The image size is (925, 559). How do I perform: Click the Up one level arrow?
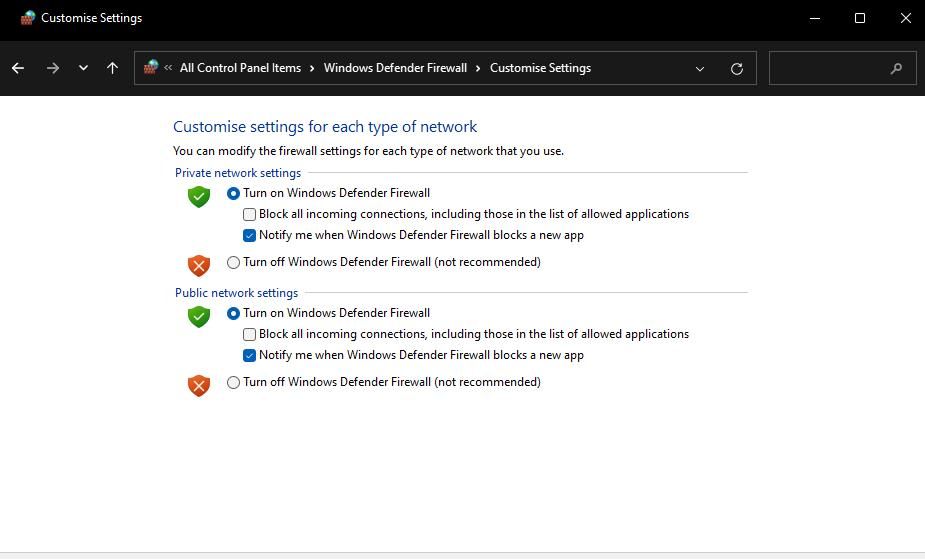pyautogui.click(x=112, y=68)
